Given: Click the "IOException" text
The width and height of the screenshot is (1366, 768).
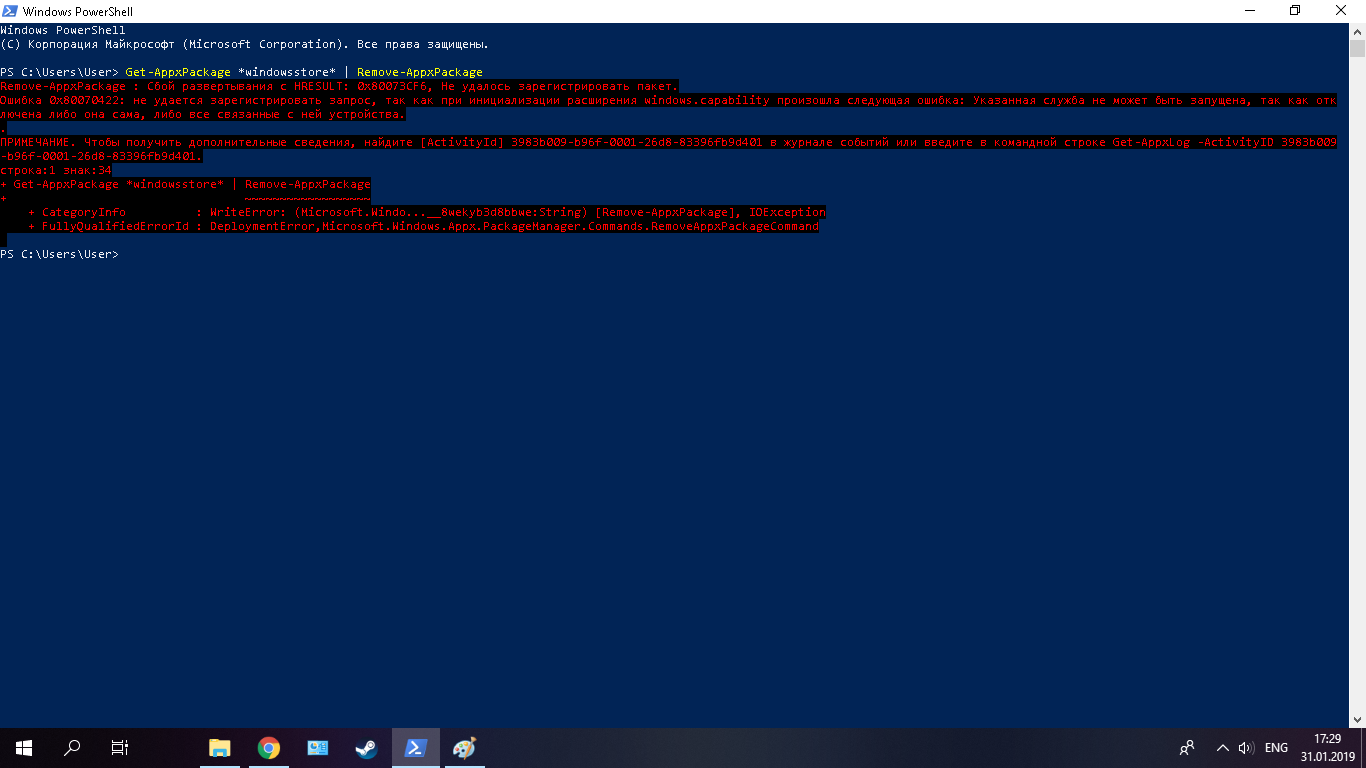Looking at the screenshot, I should click(x=787, y=212).
